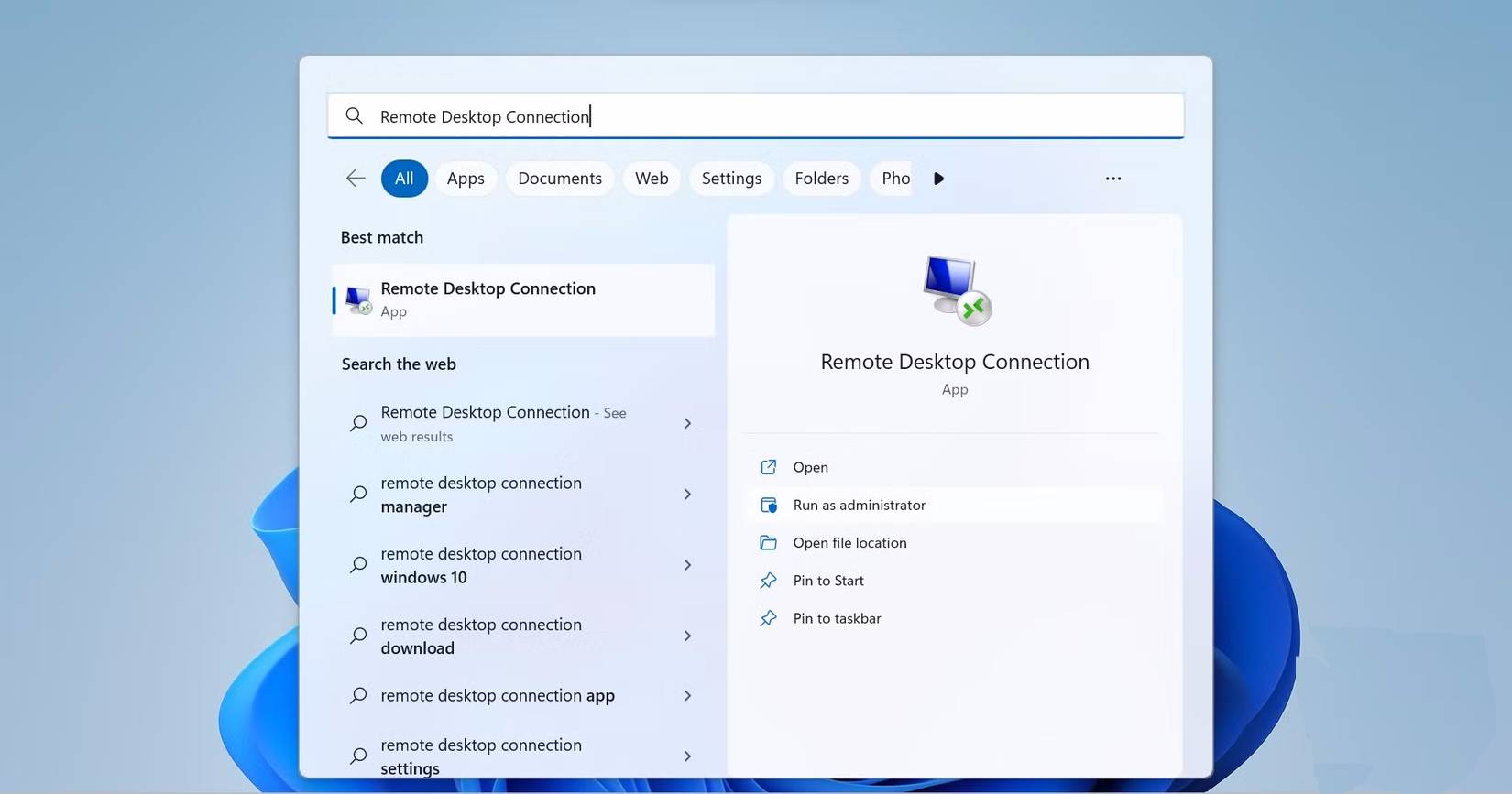Click inside the search text field

[x=825, y=116]
